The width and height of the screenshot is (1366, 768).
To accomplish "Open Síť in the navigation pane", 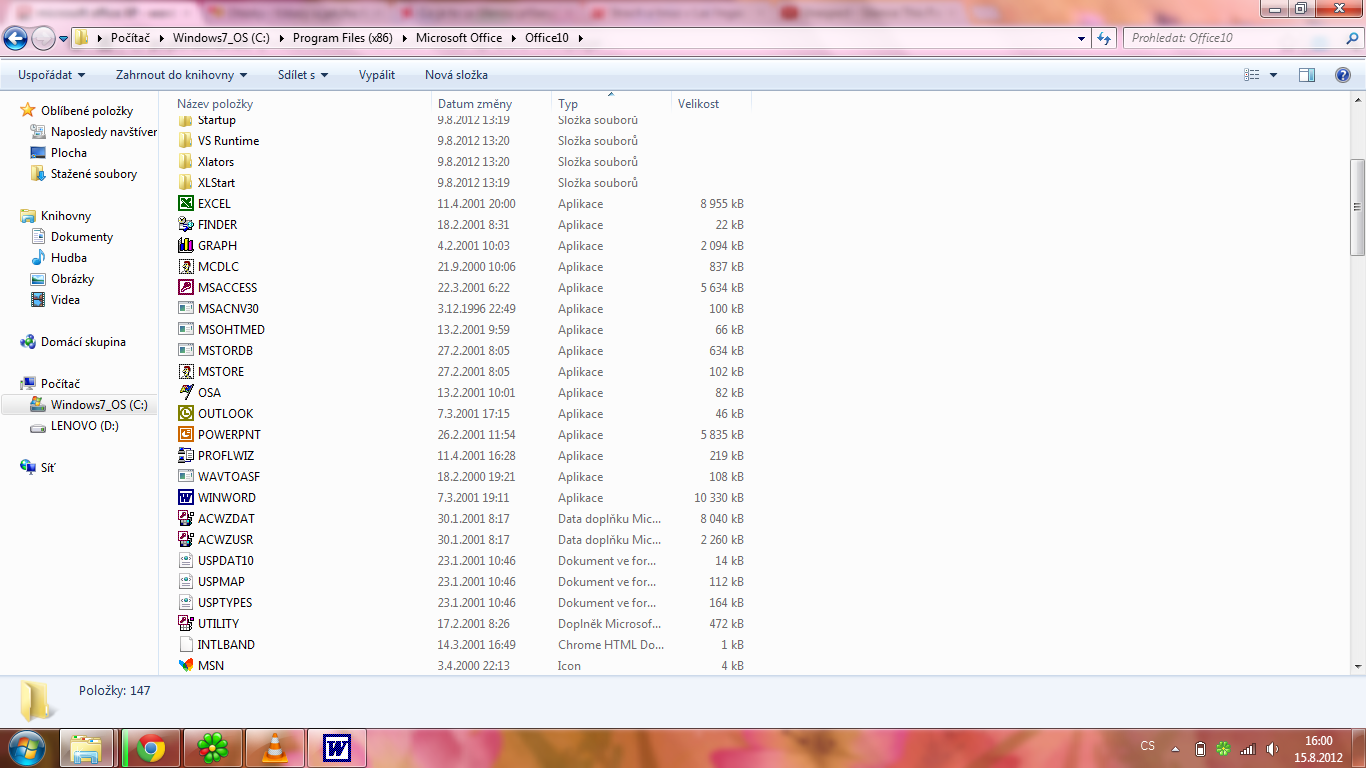I will pyautogui.click(x=48, y=467).
